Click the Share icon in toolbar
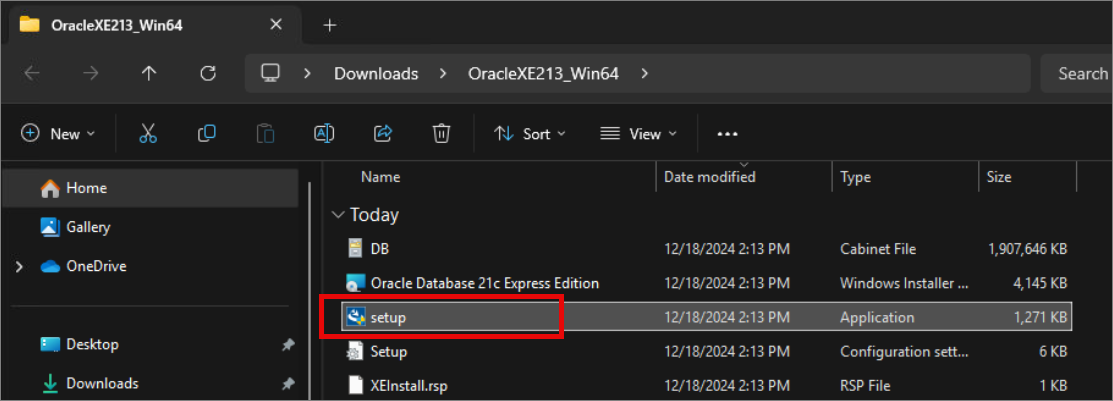 383,133
